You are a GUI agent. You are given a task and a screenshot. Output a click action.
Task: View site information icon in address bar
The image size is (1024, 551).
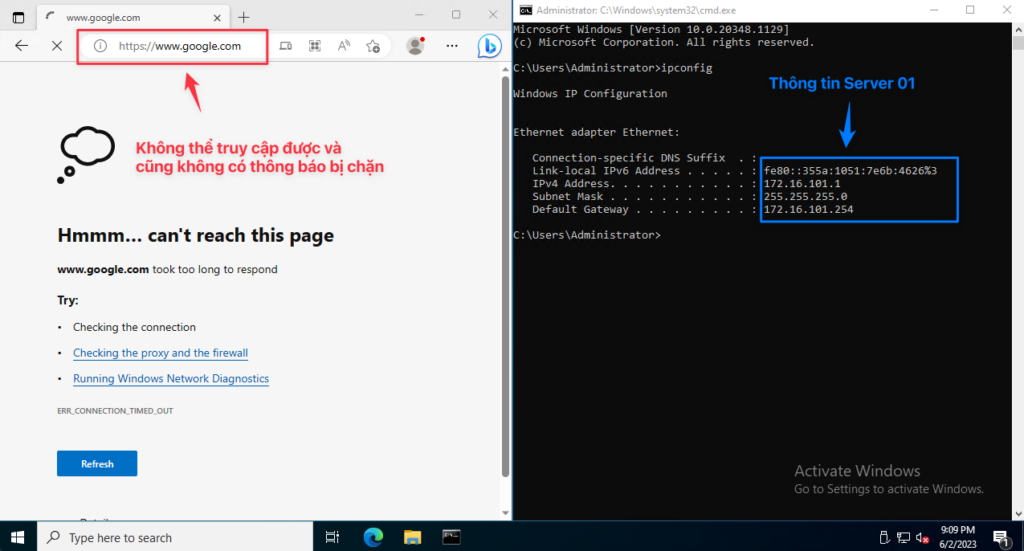coord(100,46)
